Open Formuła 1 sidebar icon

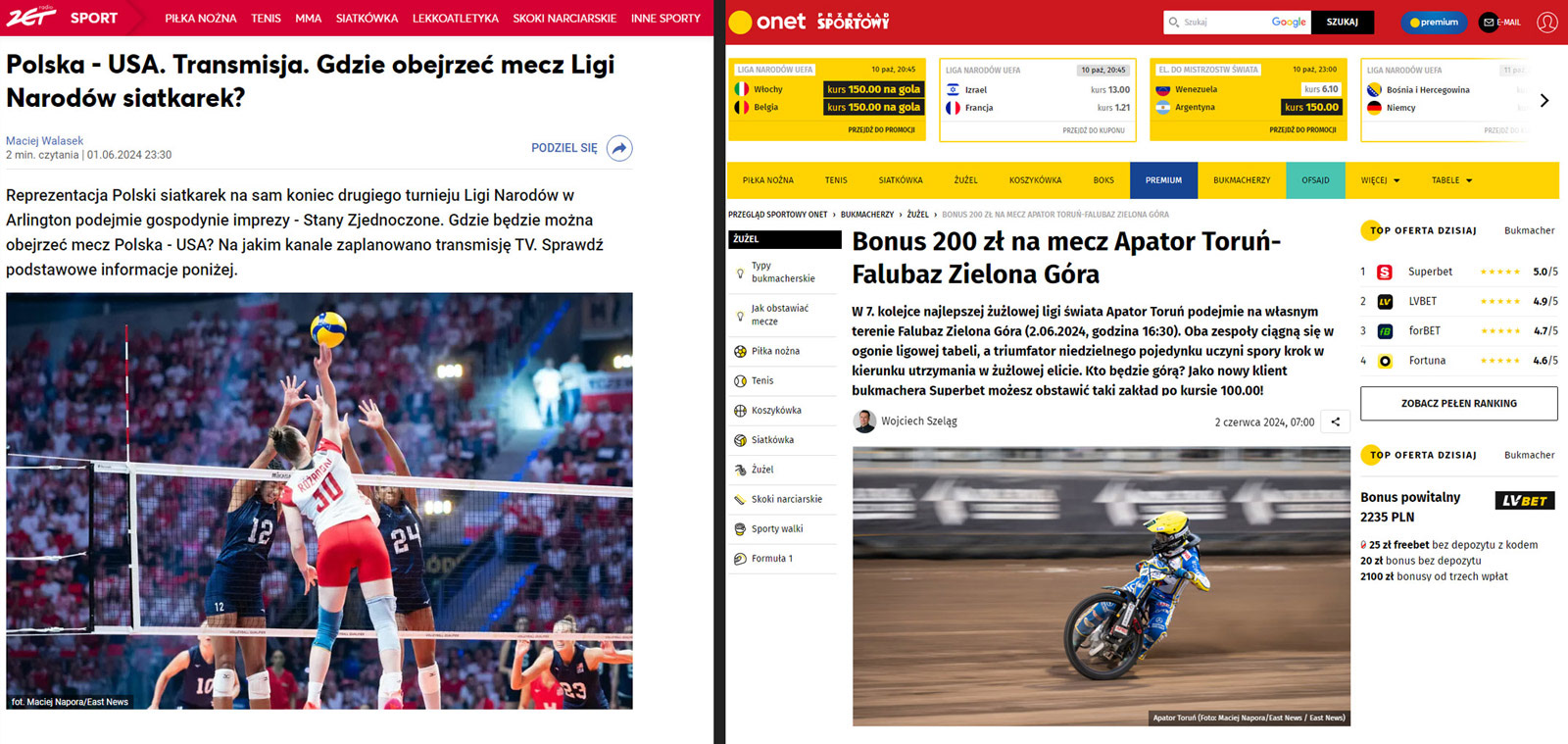click(x=740, y=559)
